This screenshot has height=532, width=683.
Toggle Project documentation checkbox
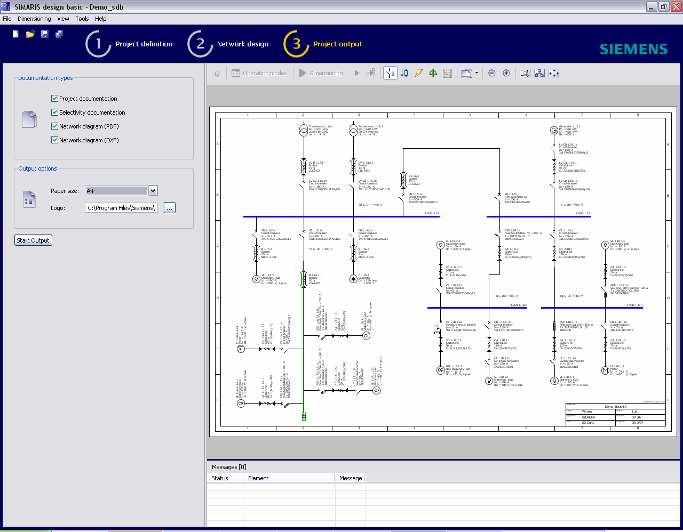coord(54,98)
